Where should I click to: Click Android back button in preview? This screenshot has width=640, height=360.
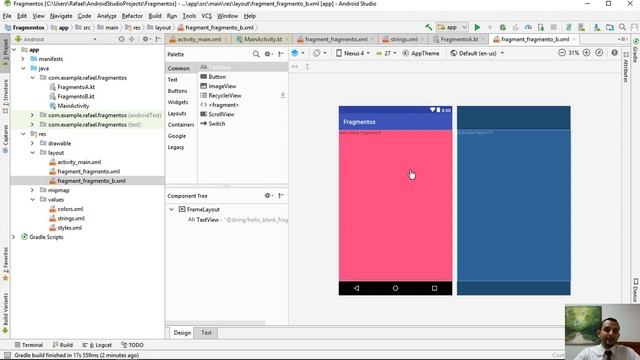point(356,288)
